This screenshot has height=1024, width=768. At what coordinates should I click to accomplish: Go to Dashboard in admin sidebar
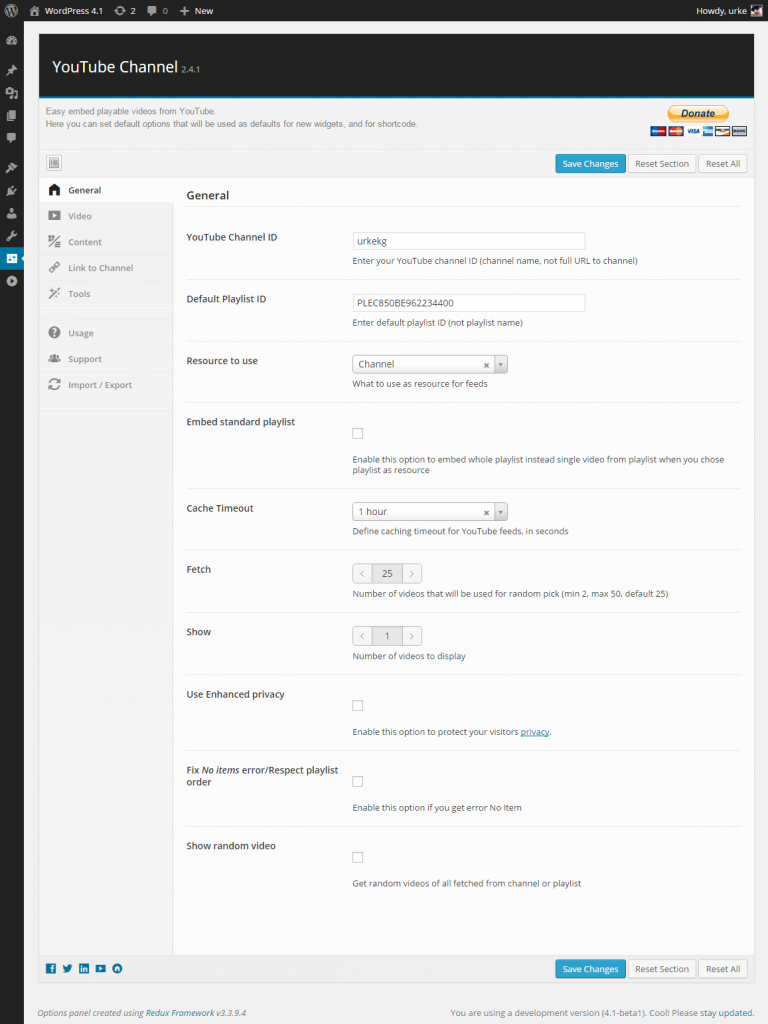12,40
